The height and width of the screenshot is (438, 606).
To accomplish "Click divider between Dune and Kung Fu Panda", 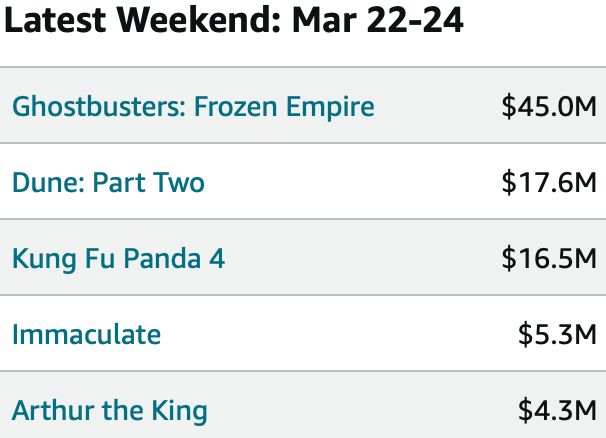I will 303,219.
